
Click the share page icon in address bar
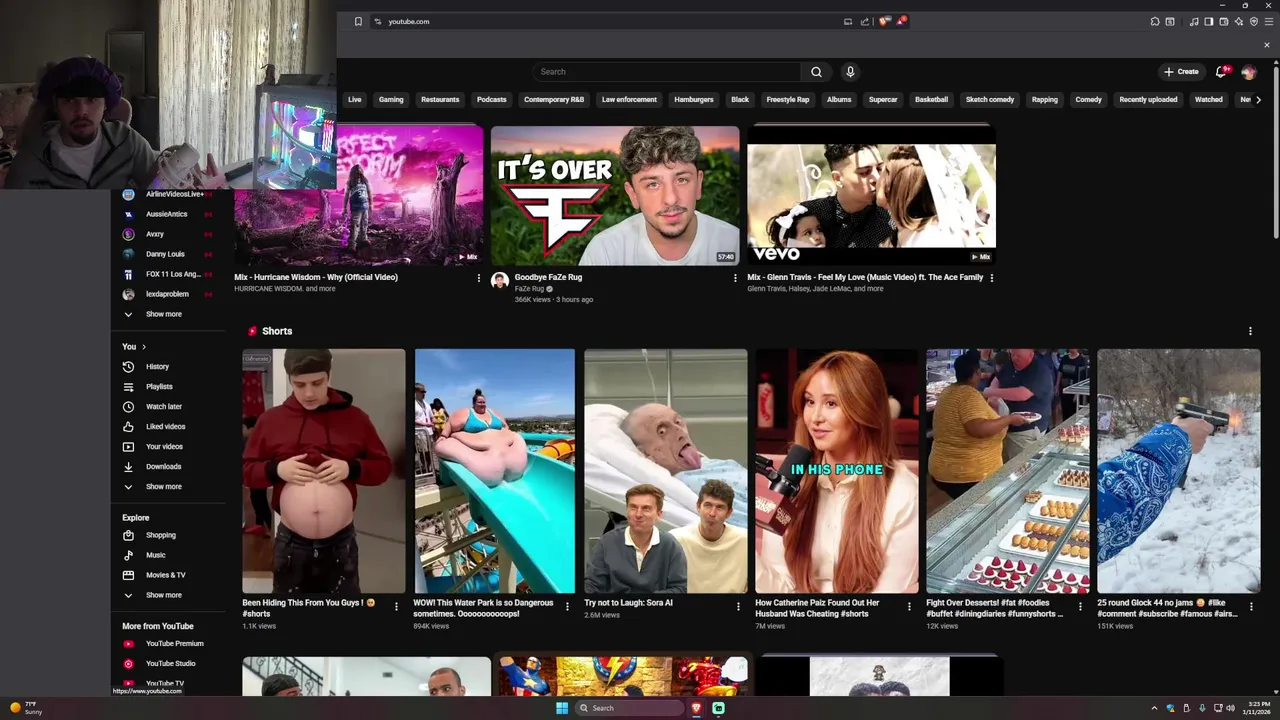click(x=865, y=21)
